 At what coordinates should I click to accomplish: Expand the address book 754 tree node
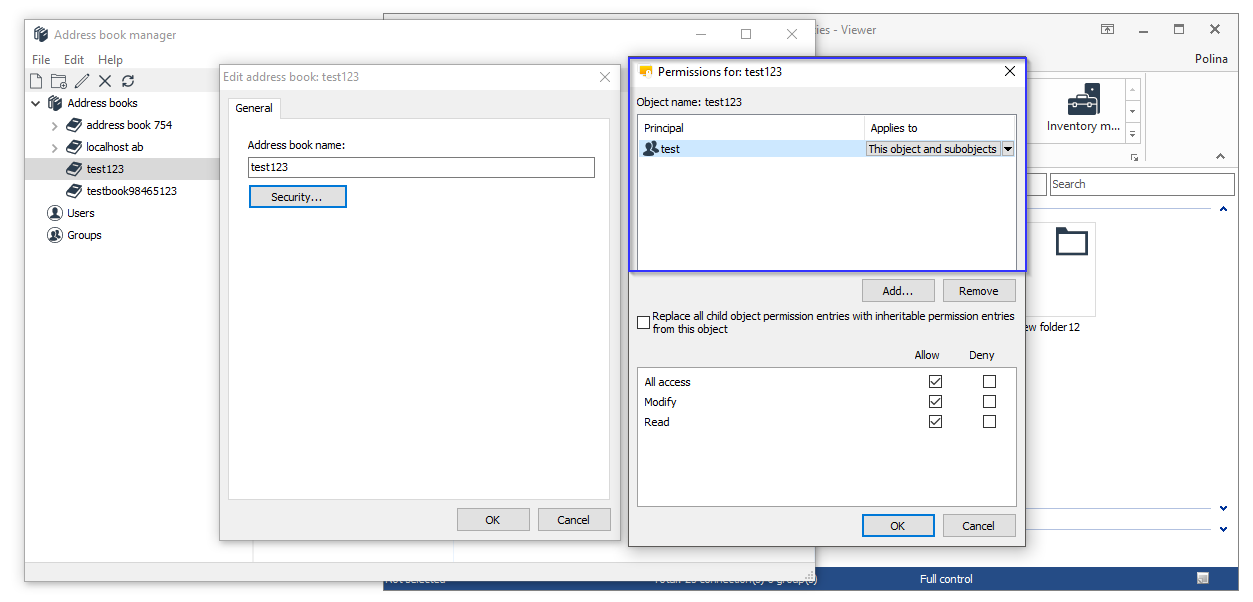coord(54,125)
